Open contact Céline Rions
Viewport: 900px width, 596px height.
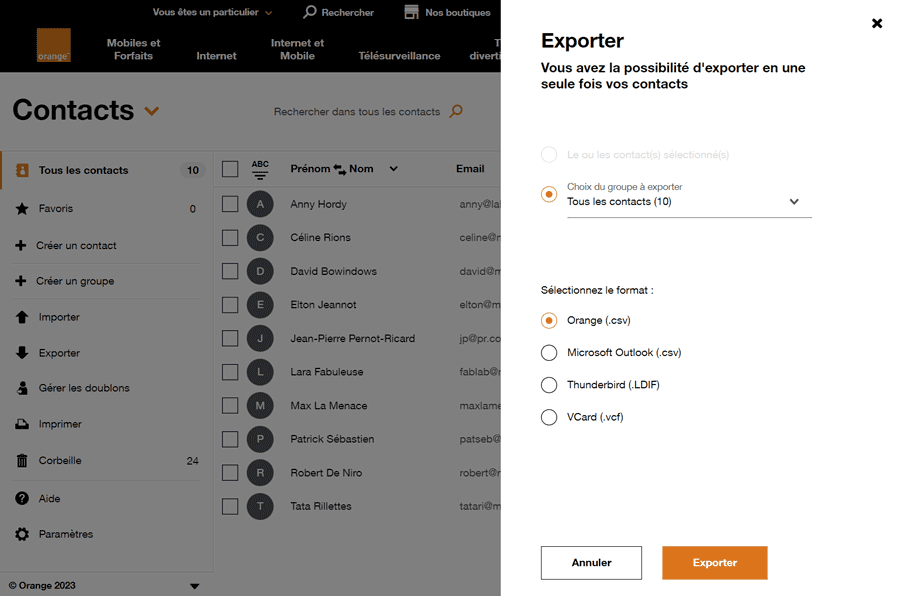point(320,238)
